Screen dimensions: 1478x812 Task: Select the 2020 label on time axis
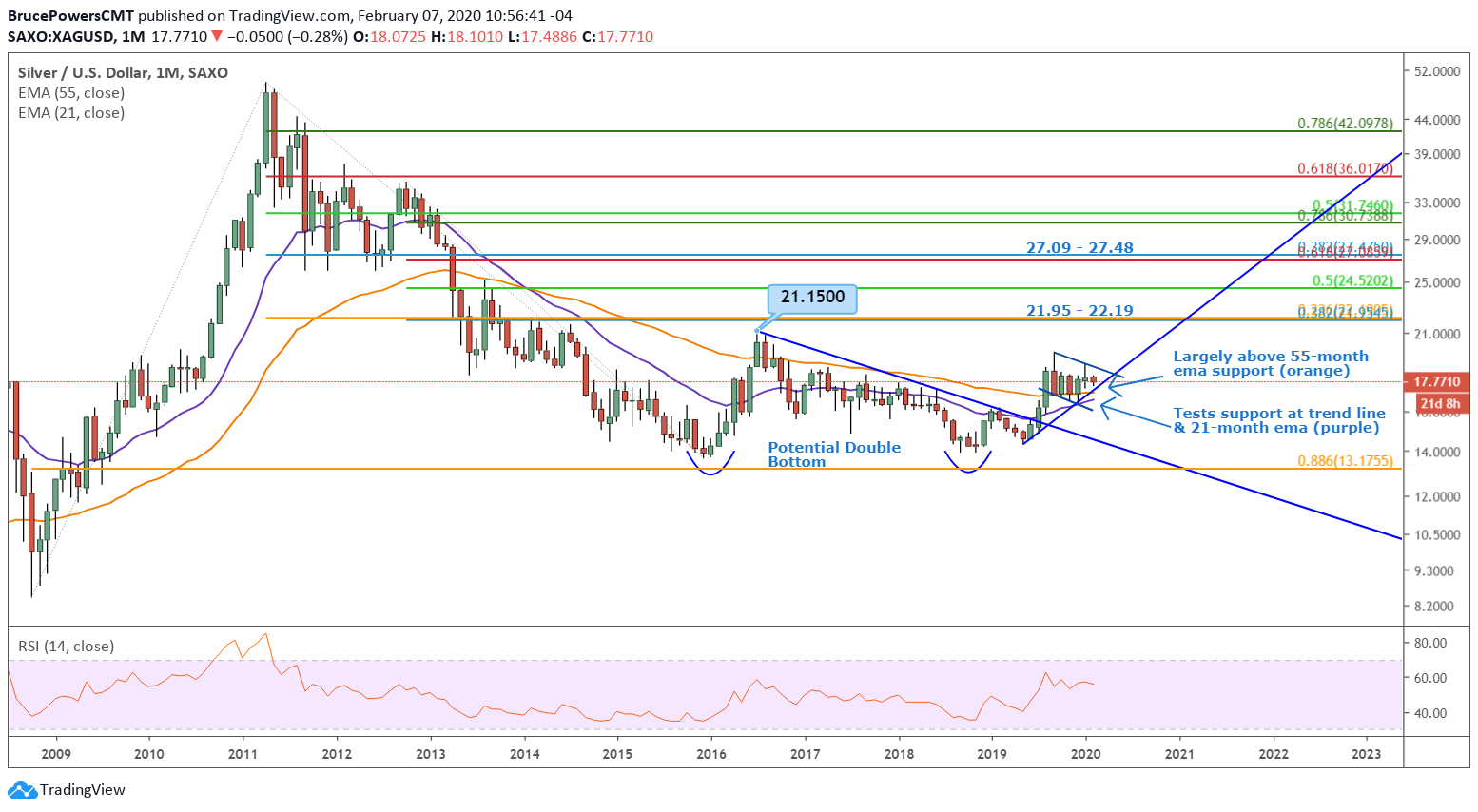1085,755
